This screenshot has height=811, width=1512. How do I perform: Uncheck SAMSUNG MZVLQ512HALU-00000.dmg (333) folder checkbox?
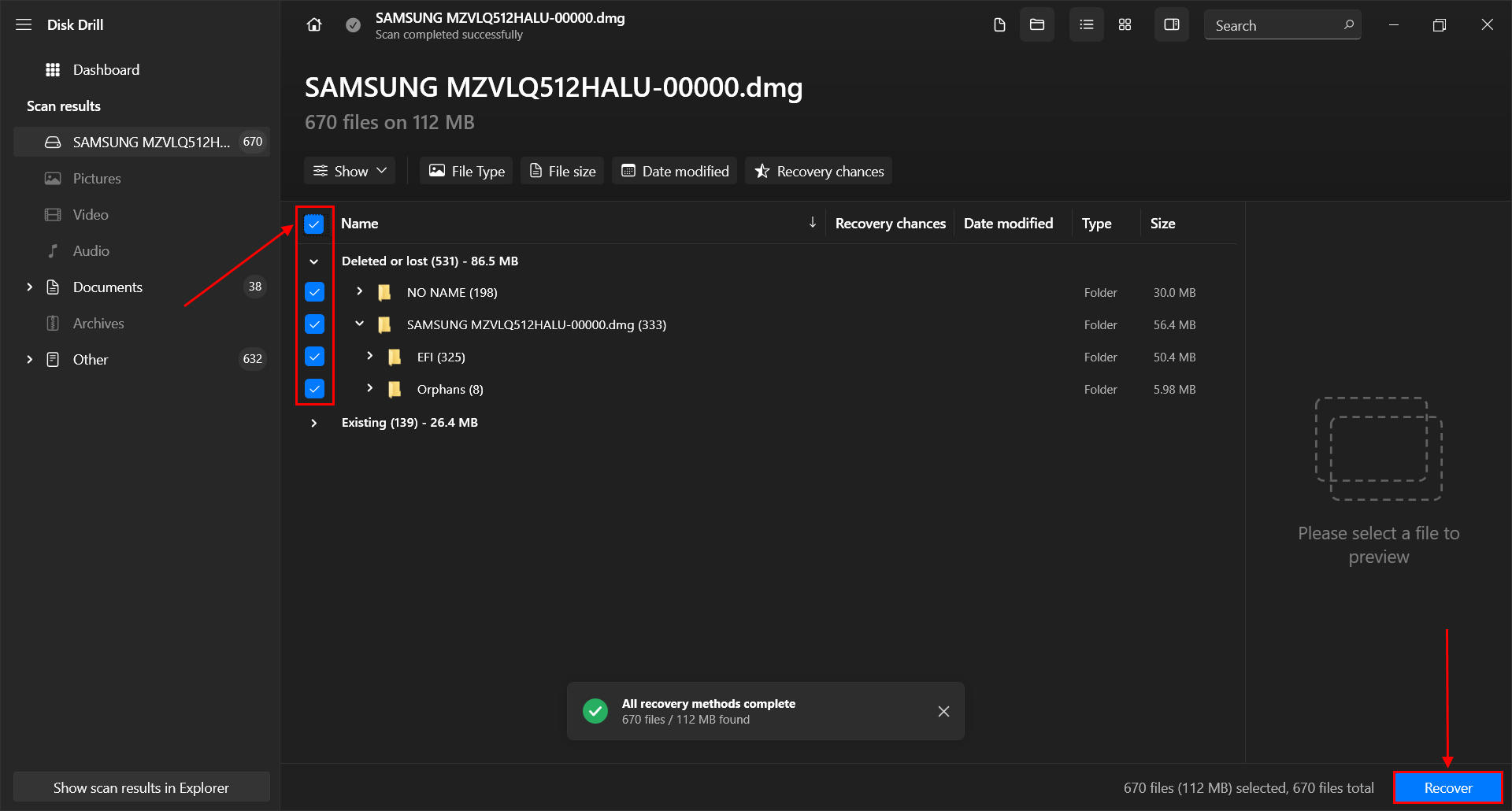click(314, 324)
